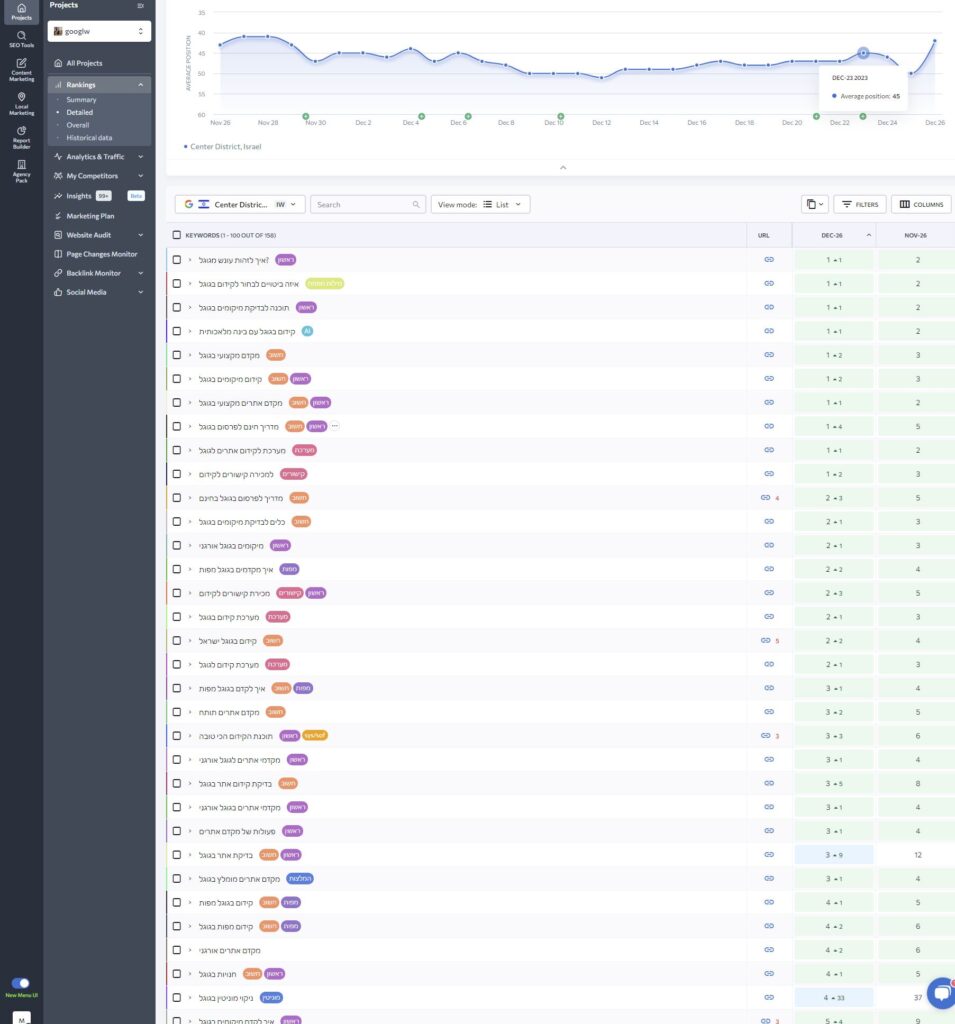Open URL link for 'ניקוי מוניטין בגוגל'
Viewport: 955px width, 1024px height.
pos(769,997)
